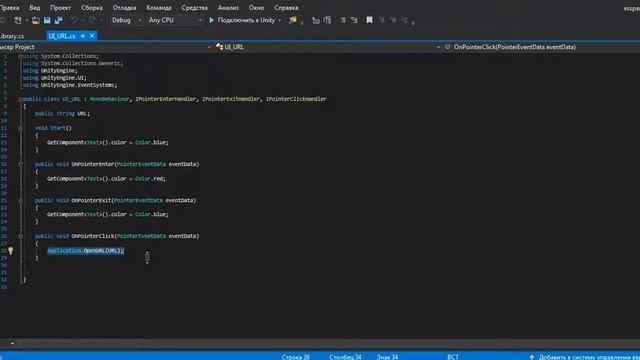
Task: Click first icon left of the comment icons
Action: (x=316, y=20)
